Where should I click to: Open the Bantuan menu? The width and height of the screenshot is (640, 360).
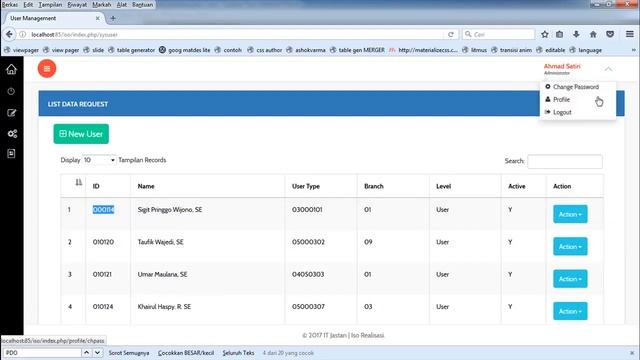point(142,4)
